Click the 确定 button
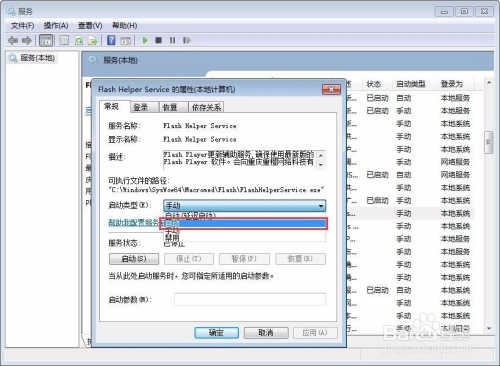 [x=216, y=333]
